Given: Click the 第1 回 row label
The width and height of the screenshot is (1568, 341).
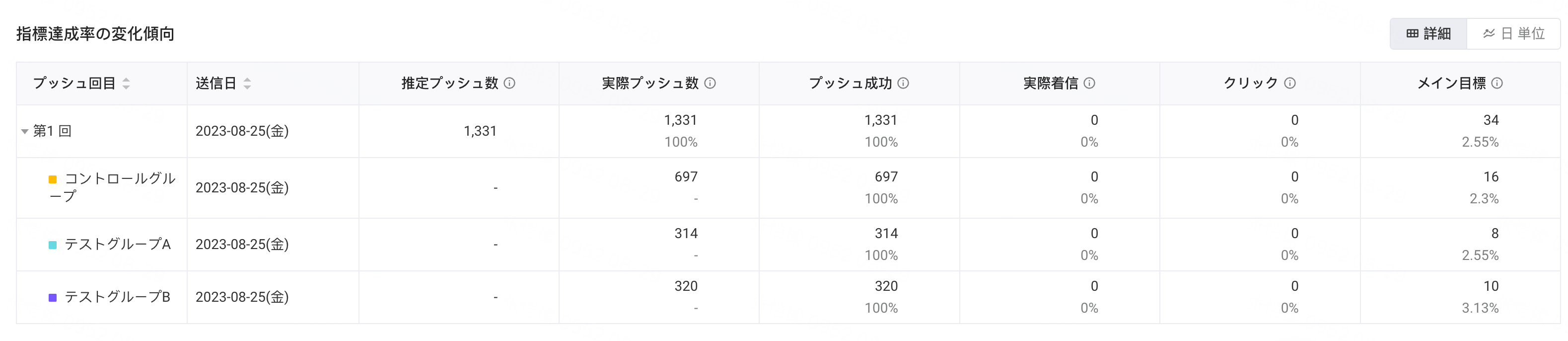Looking at the screenshot, I should (x=52, y=131).
